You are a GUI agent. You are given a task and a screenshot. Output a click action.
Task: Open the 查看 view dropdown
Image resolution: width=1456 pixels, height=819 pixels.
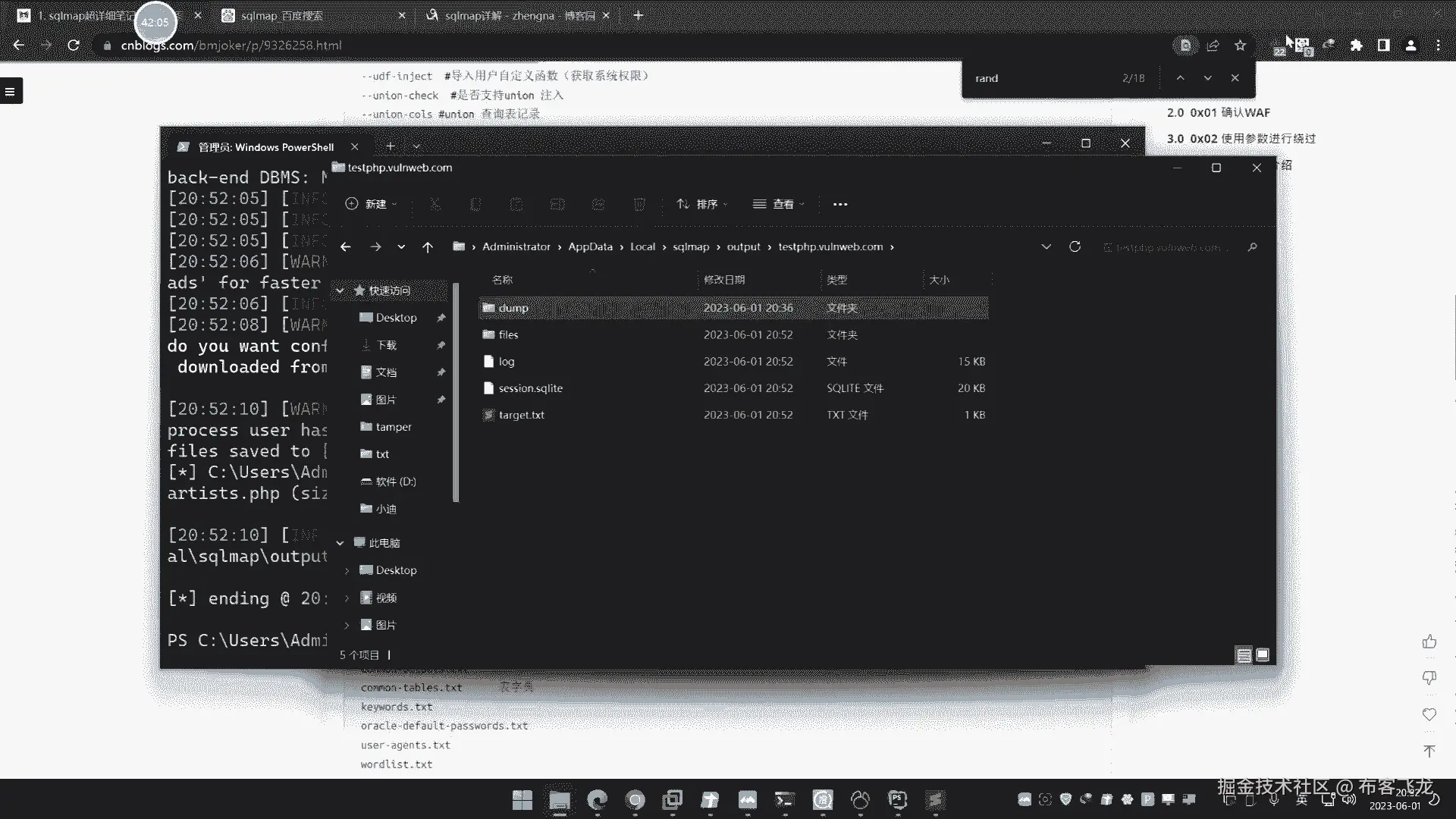pos(779,204)
